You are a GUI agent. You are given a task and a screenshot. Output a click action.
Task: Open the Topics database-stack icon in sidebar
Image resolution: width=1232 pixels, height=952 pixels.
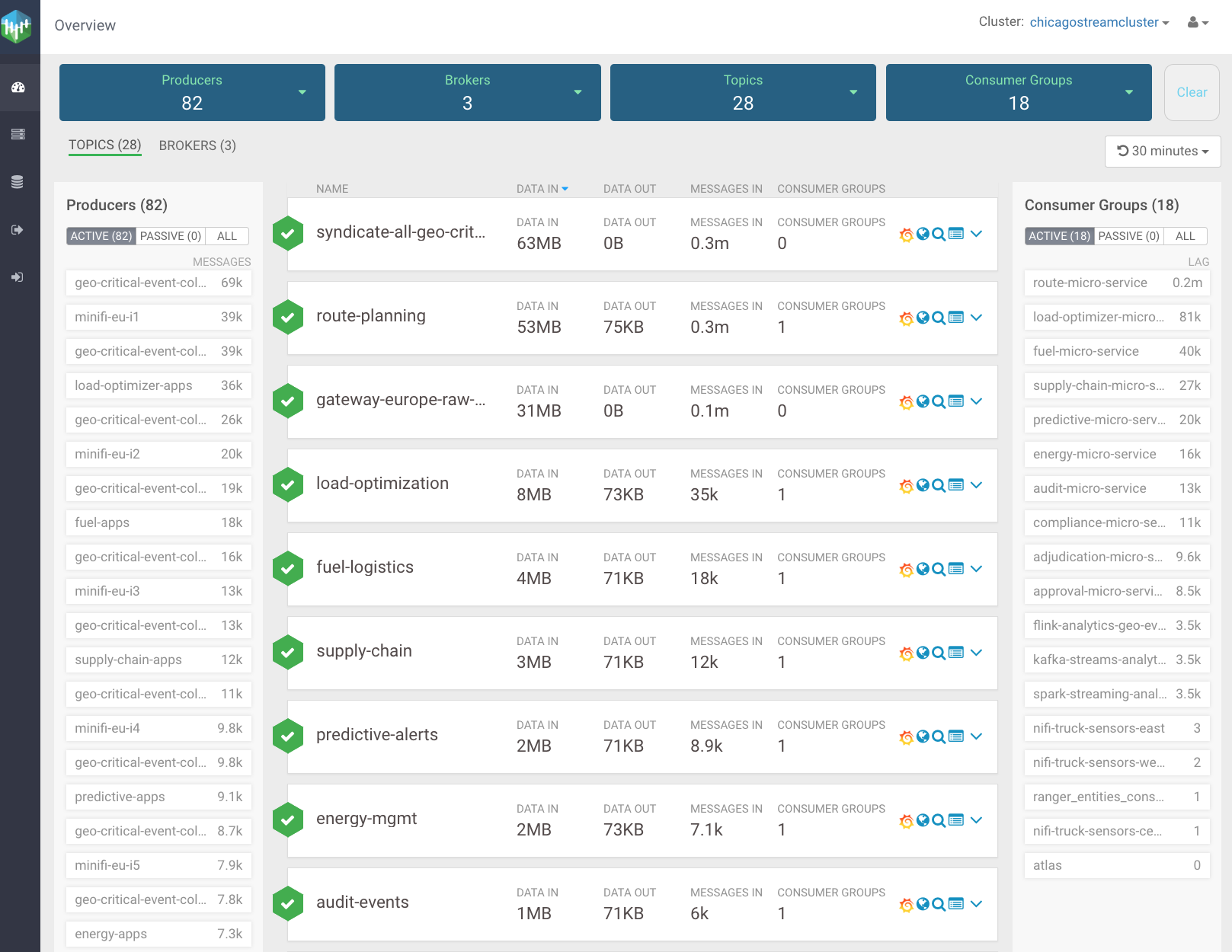coord(18,182)
